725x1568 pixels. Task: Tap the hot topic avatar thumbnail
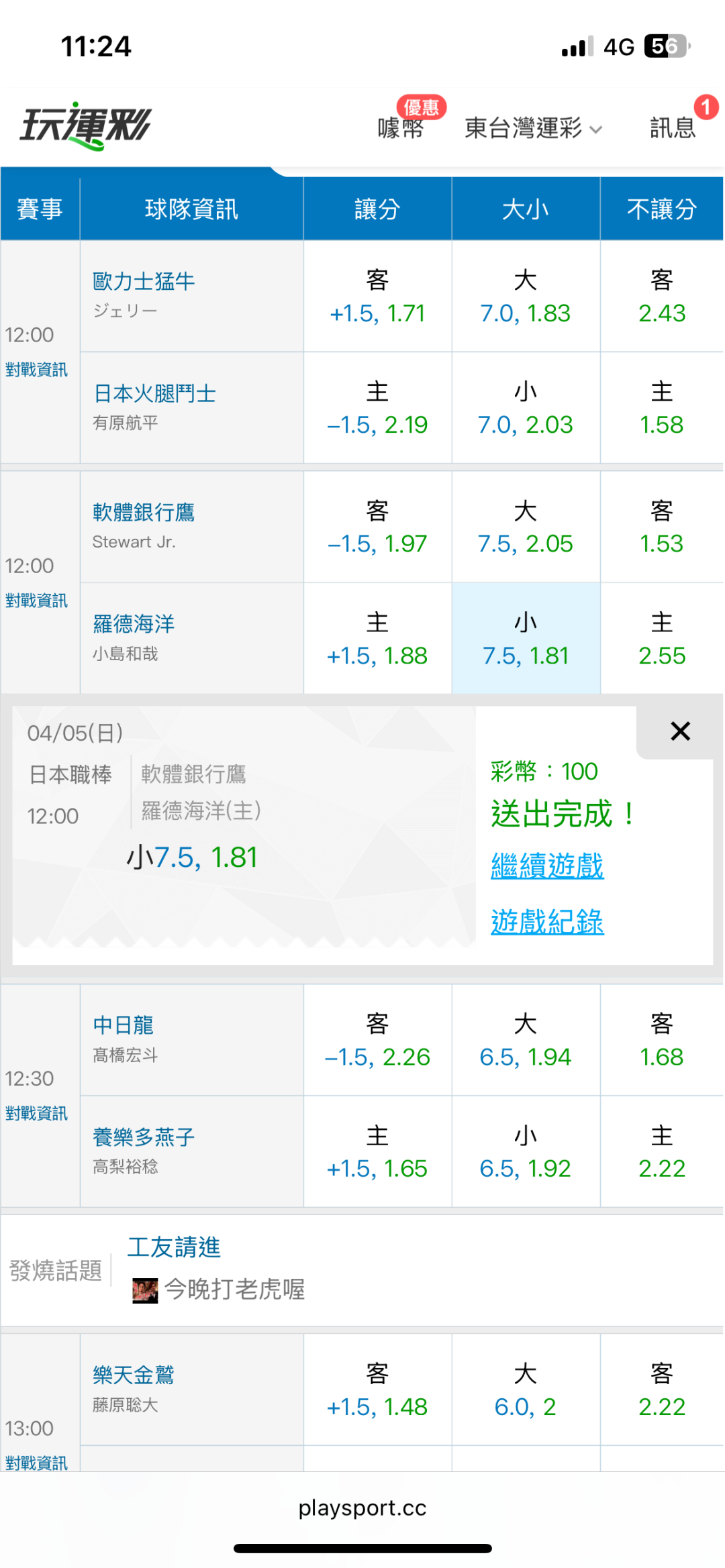point(145,1290)
